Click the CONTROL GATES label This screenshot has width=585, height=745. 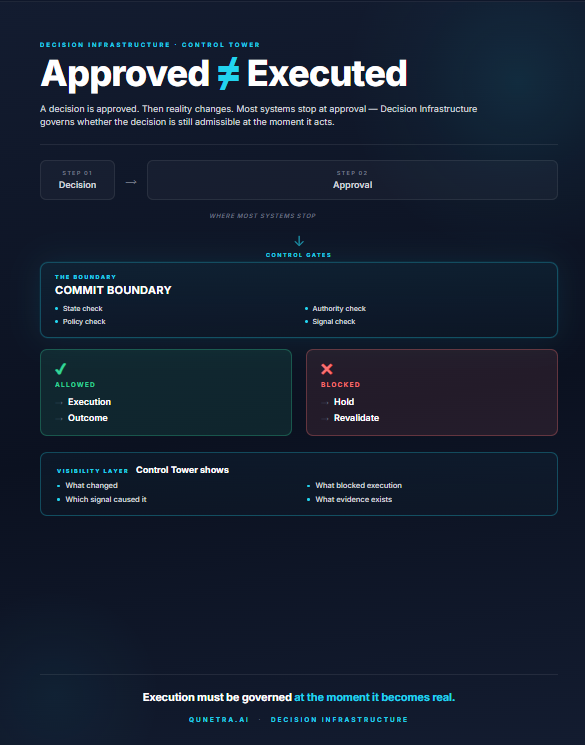298,255
